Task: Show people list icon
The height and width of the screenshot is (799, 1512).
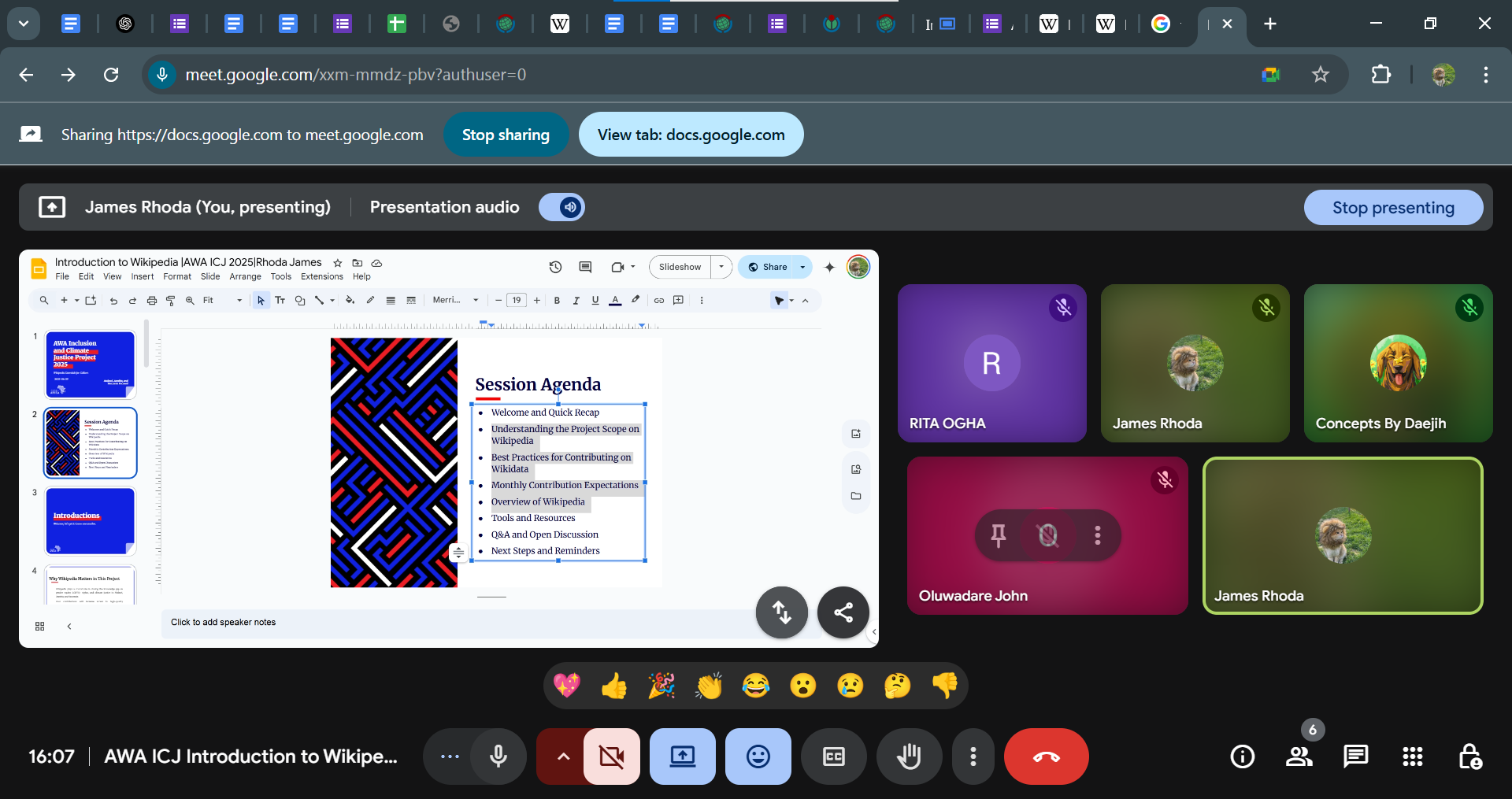Action: tap(1299, 756)
